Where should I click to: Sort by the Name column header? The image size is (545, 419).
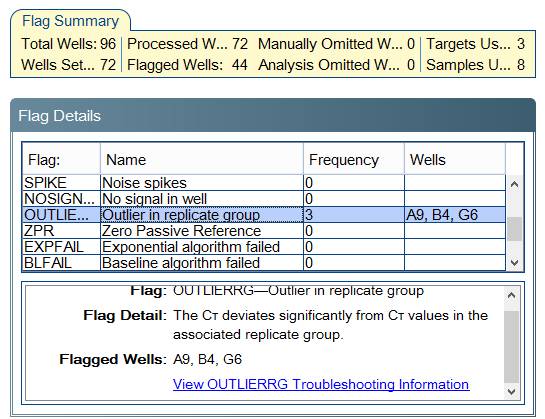pyautogui.click(x=202, y=160)
